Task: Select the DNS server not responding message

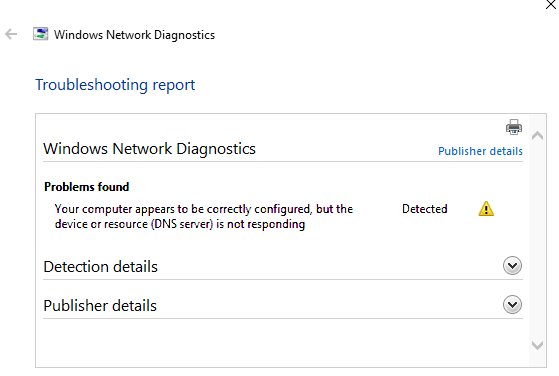Action: pos(204,216)
